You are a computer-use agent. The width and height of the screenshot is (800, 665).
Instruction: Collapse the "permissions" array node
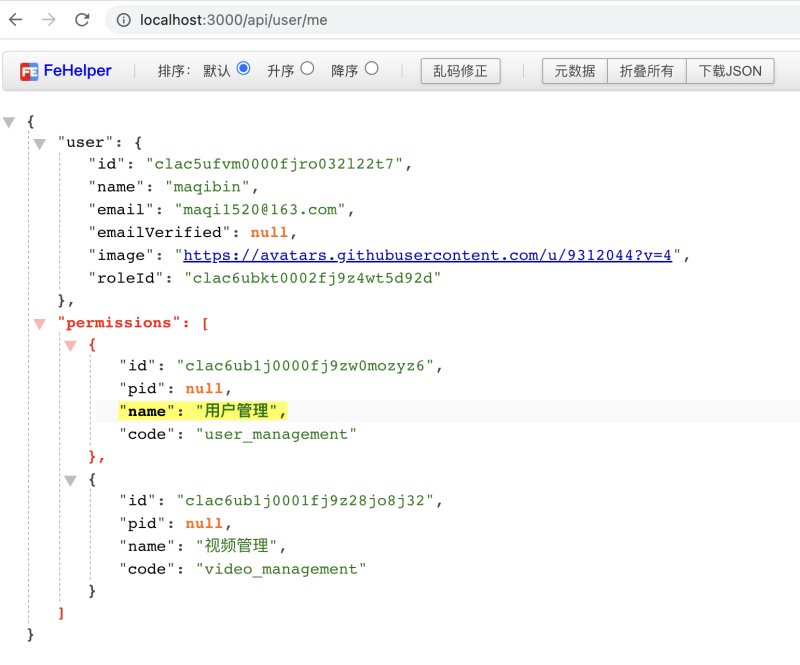[39, 324]
